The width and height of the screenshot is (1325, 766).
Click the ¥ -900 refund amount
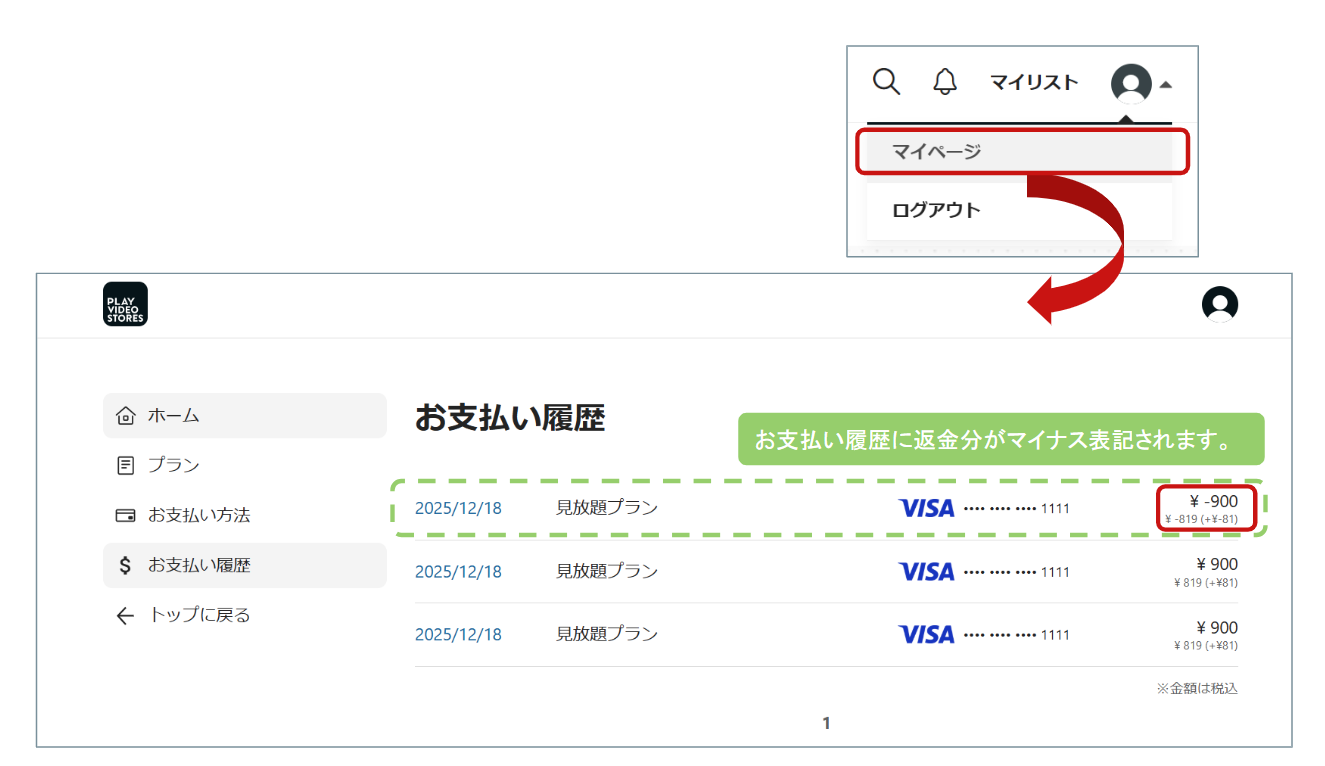(x=1213, y=502)
